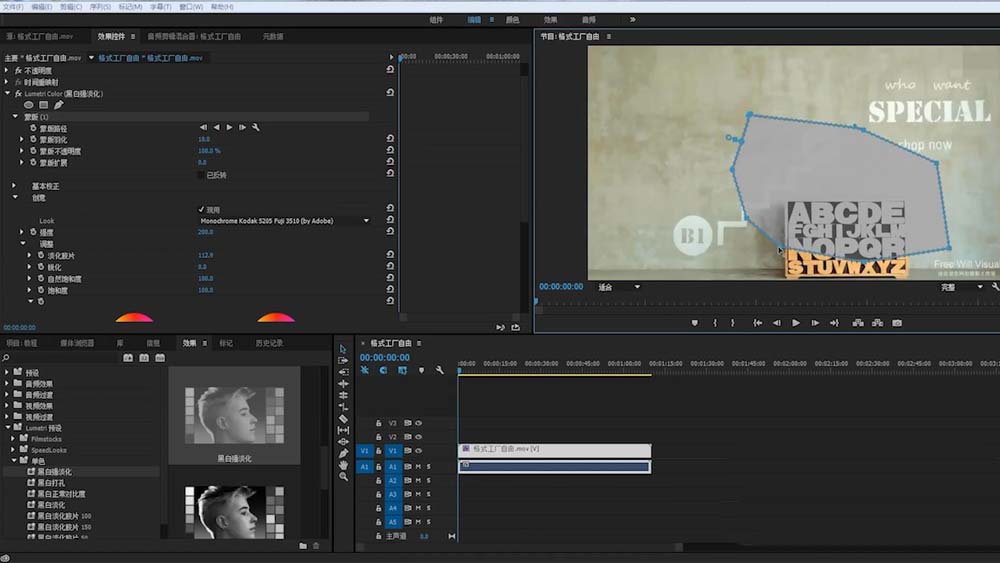Select the free-draw pen mask tool

[x=59, y=105]
